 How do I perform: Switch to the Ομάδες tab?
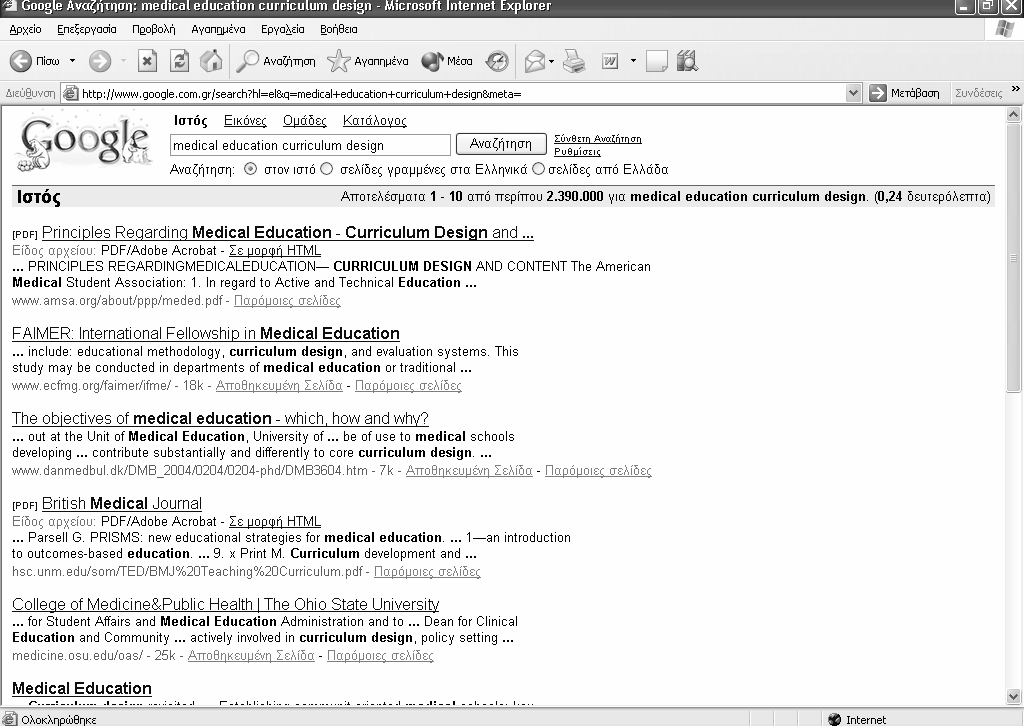pyautogui.click(x=305, y=121)
